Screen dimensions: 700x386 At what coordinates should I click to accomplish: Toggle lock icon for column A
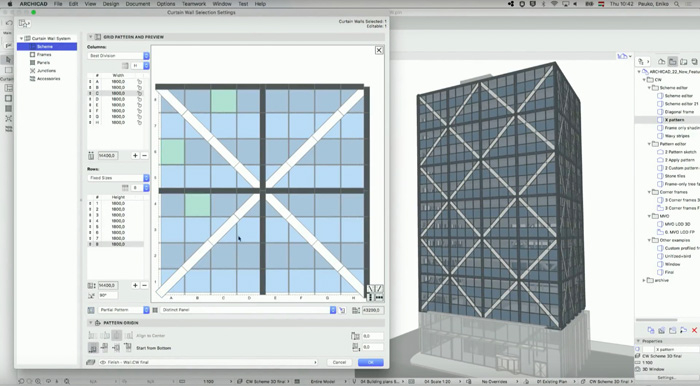pyautogui.click(x=139, y=82)
